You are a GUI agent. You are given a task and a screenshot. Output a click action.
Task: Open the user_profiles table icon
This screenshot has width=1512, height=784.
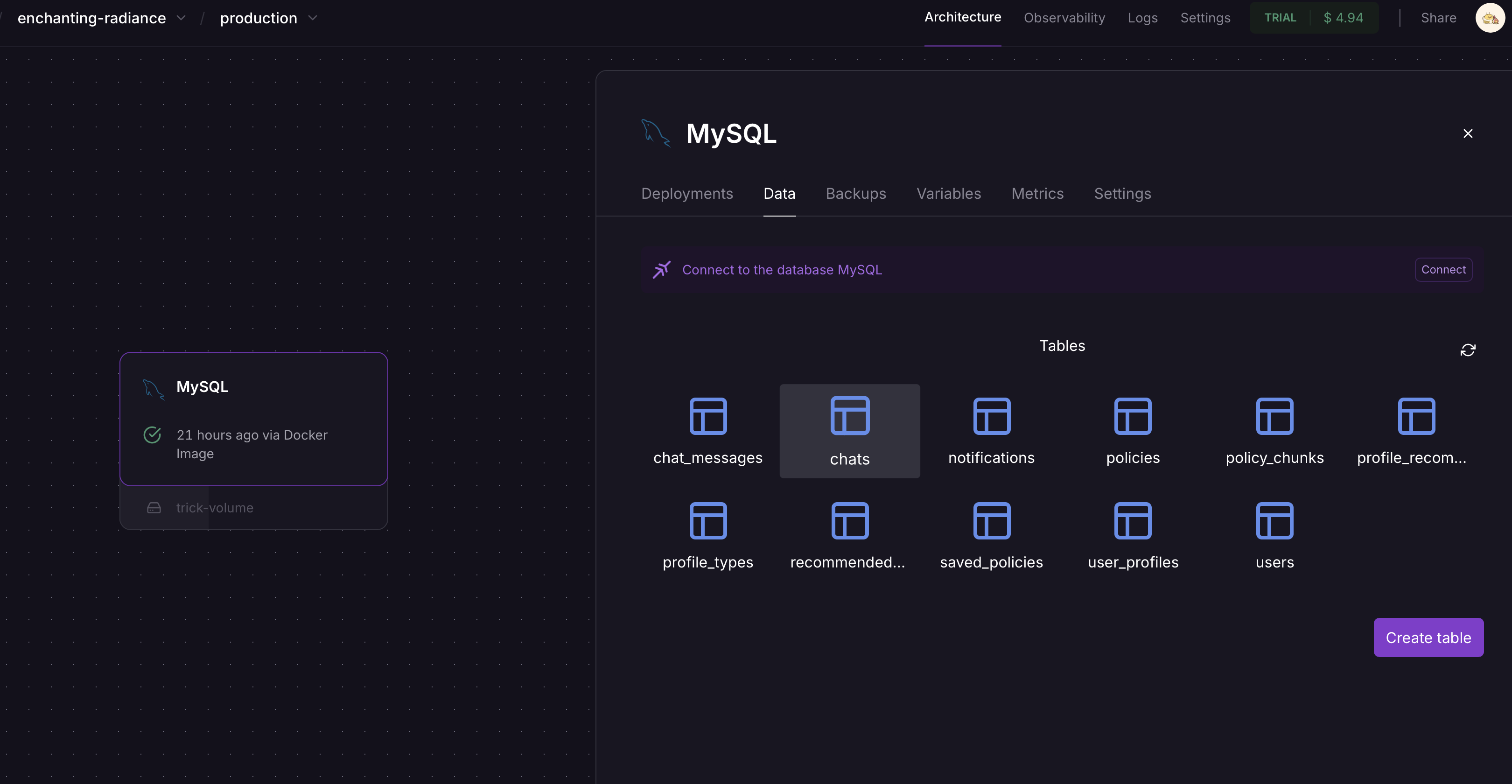tap(1133, 520)
